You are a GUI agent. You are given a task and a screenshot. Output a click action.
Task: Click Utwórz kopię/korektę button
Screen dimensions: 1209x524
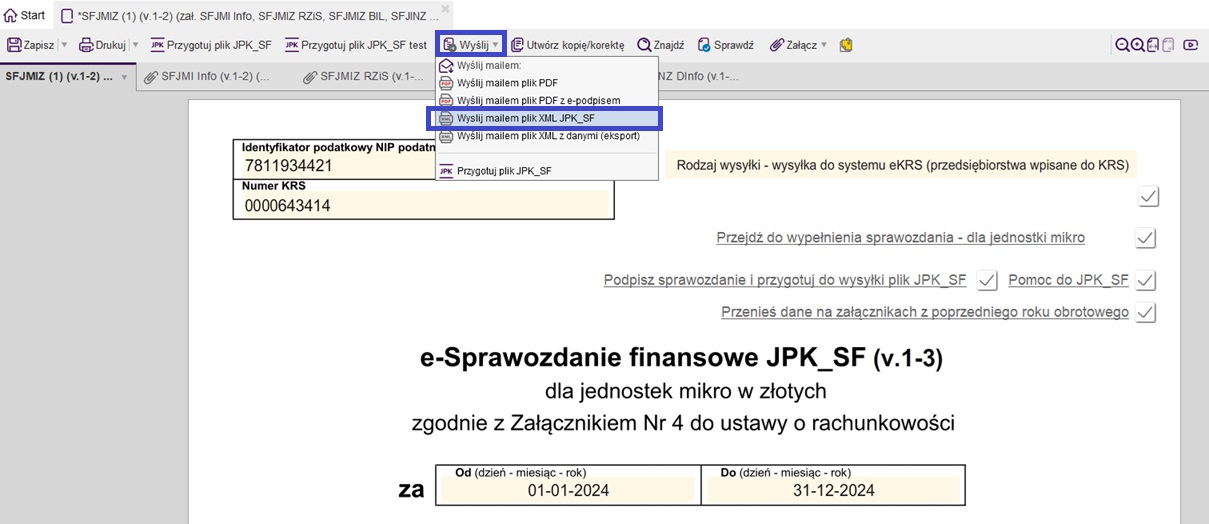pyautogui.click(x=567, y=45)
